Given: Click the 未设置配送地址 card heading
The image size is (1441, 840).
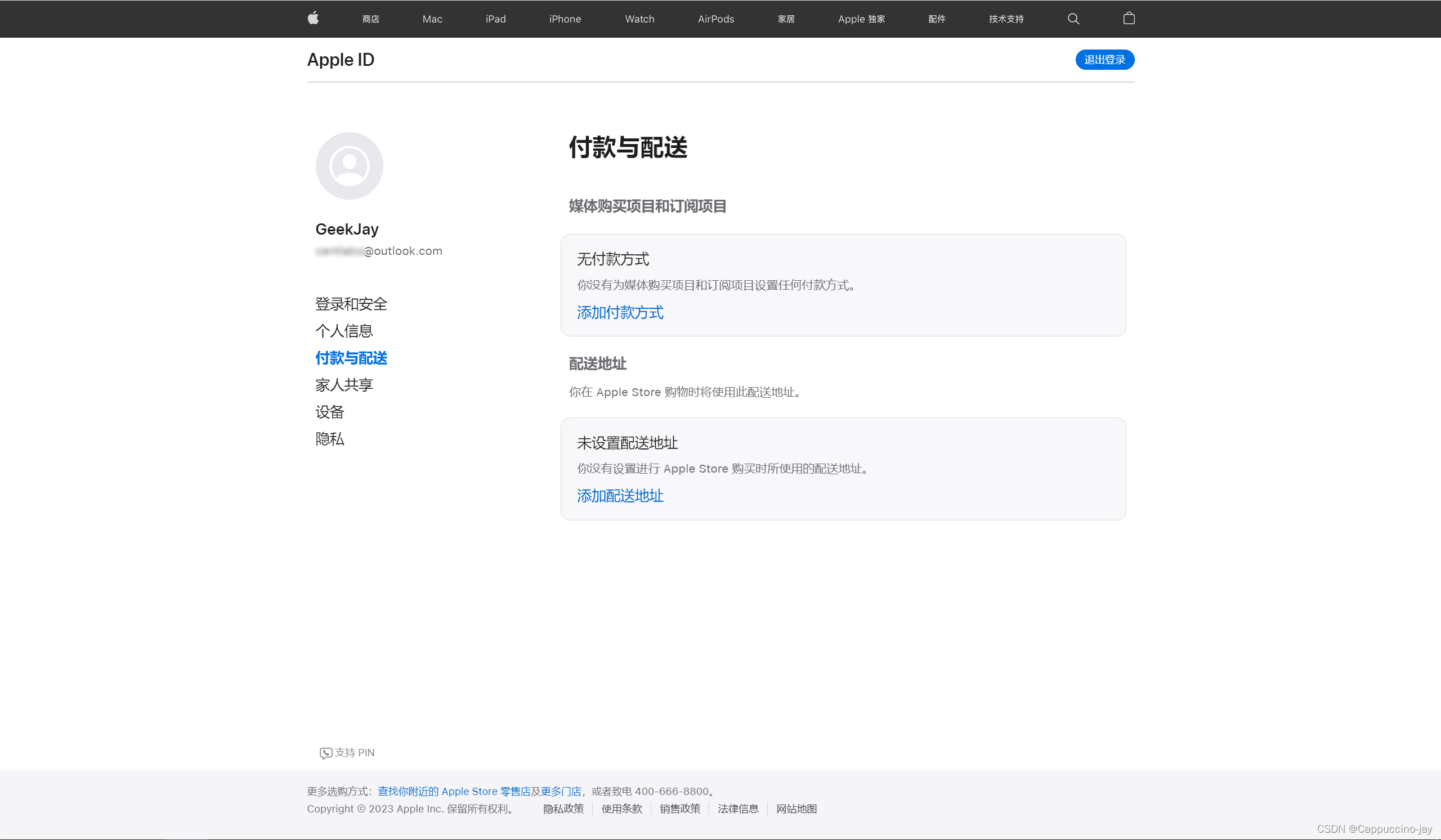Looking at the screenshot, I should [626, 443].
